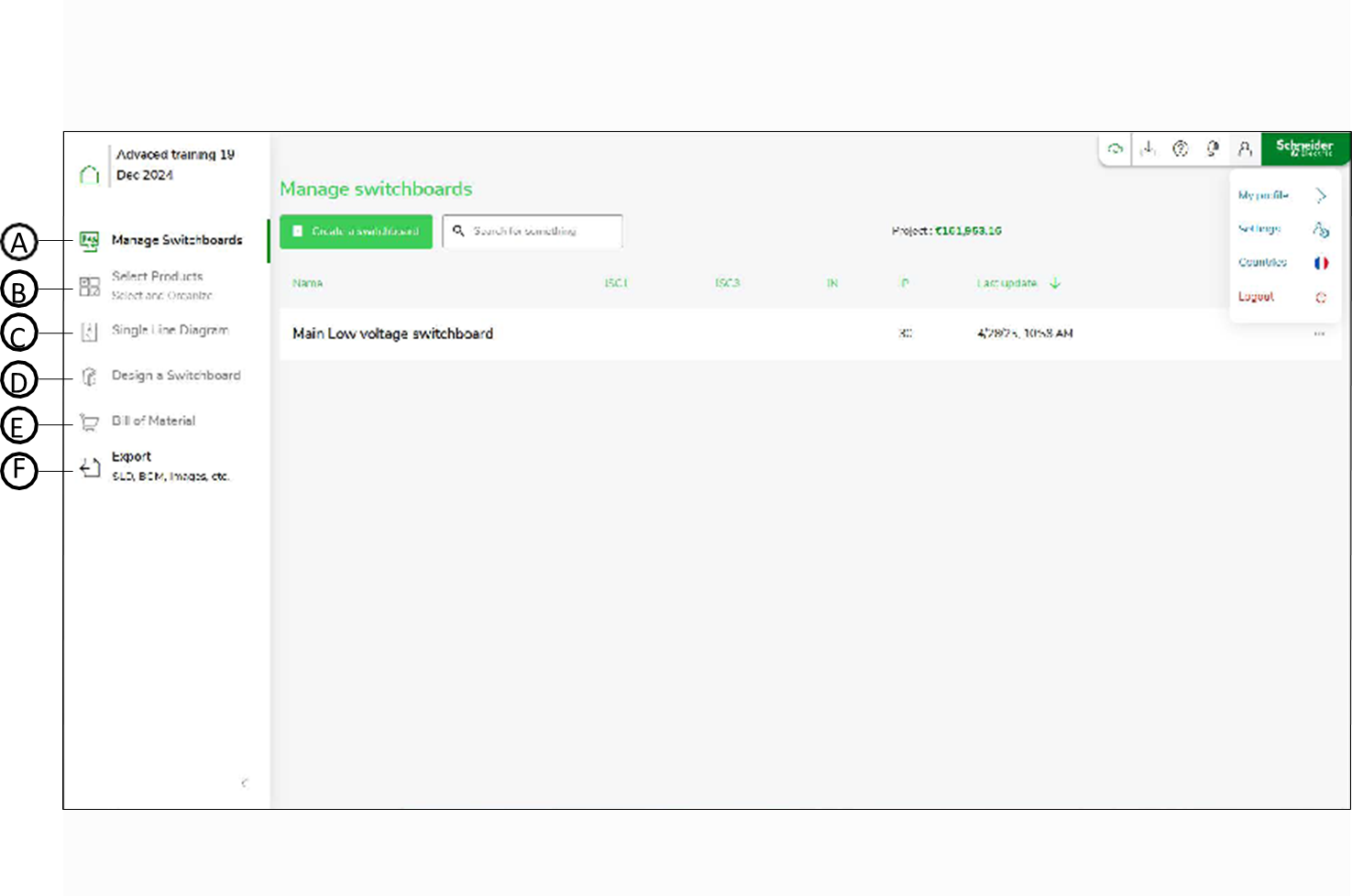1352x896 pixels.
Task: Click the ISC3 column header
Action: coord(727,283)
